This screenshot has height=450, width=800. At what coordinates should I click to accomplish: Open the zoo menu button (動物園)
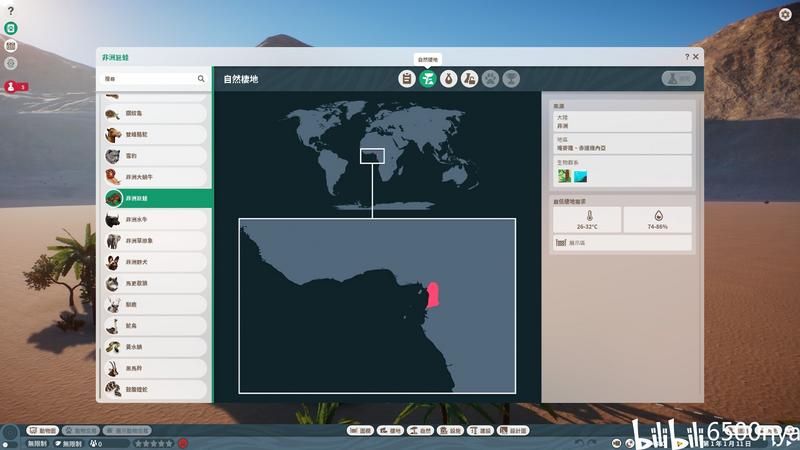click(43, 431)
